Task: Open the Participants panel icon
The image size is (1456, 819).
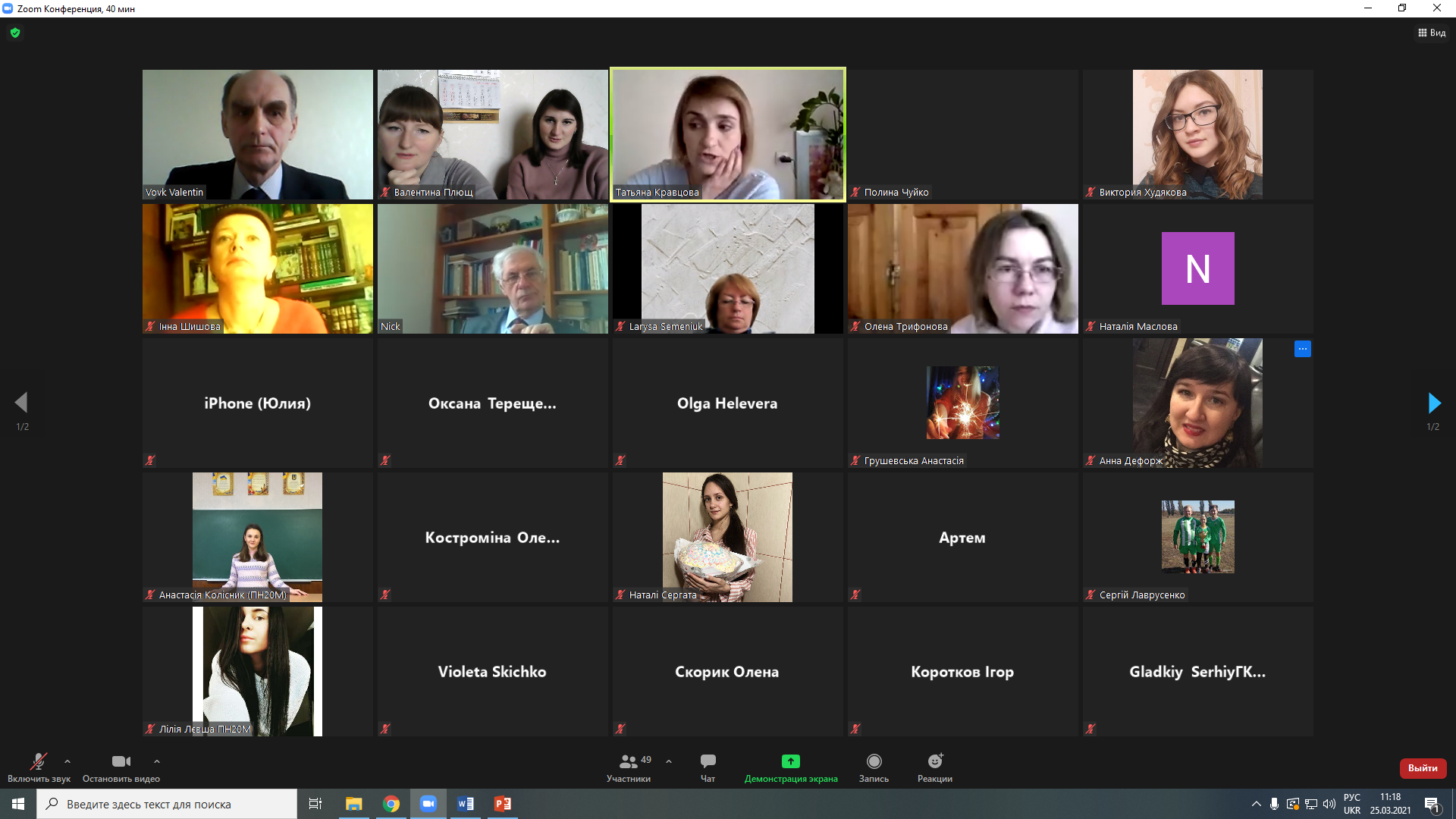Action: pyautogui.click(x=629, y=761)
